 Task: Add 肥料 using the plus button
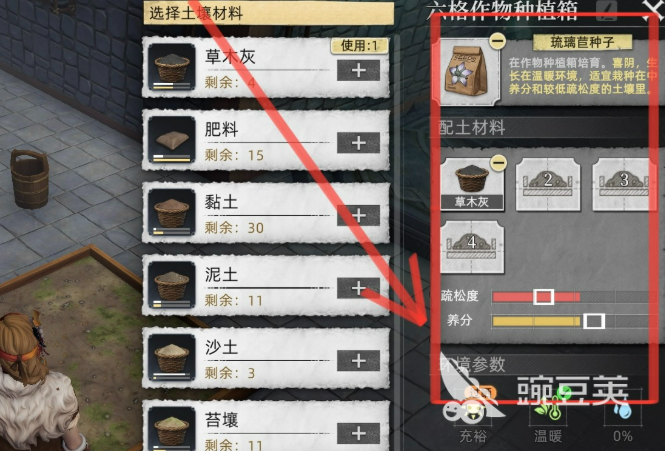[358, 143]
